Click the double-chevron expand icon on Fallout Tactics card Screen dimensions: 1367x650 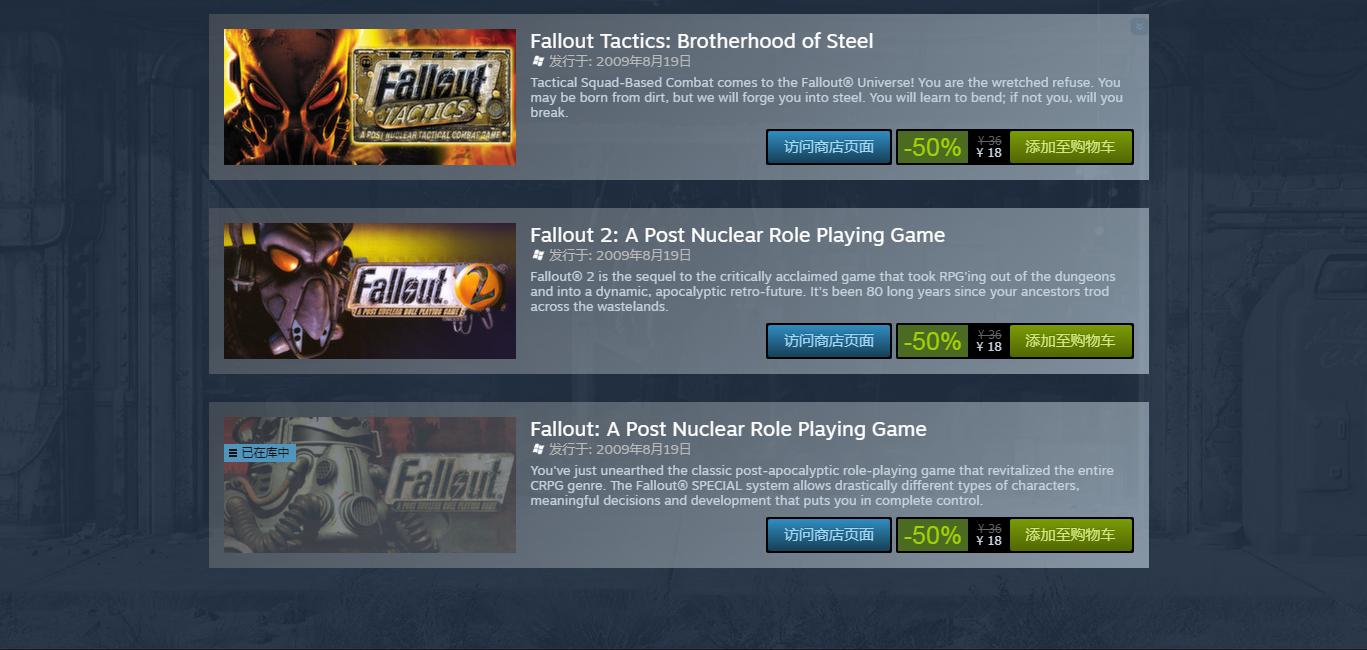tap(1139, 27)
